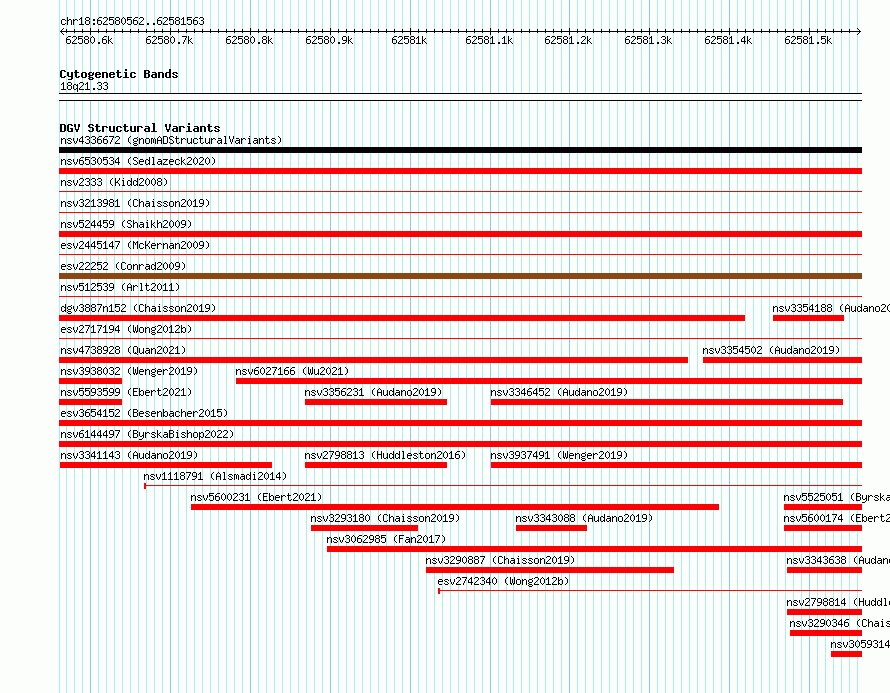Viewport: 890px width, 693px height.
Task: Click nsv3290887 (Chaisson2019) label
Action: pos(501,560)
